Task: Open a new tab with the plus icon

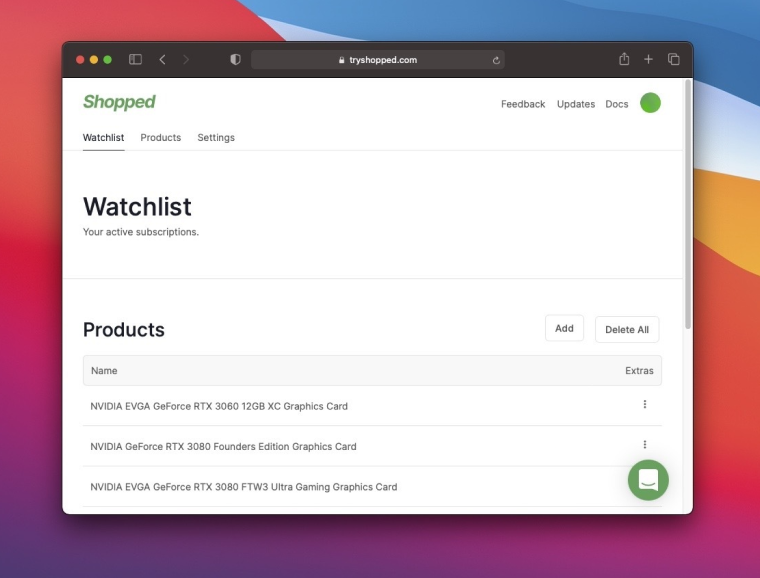Action: pos(648,59)
